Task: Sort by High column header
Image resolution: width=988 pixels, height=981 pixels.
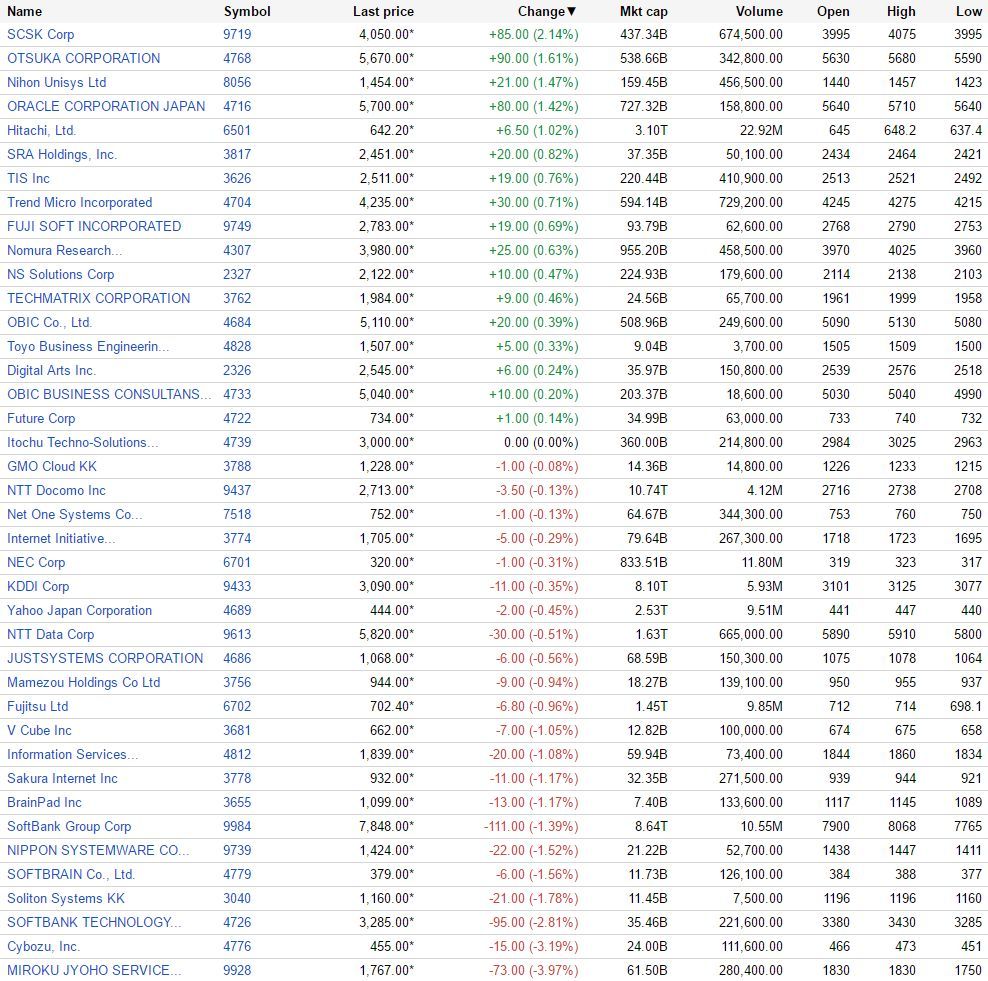Action: click(x=901, y=11)
